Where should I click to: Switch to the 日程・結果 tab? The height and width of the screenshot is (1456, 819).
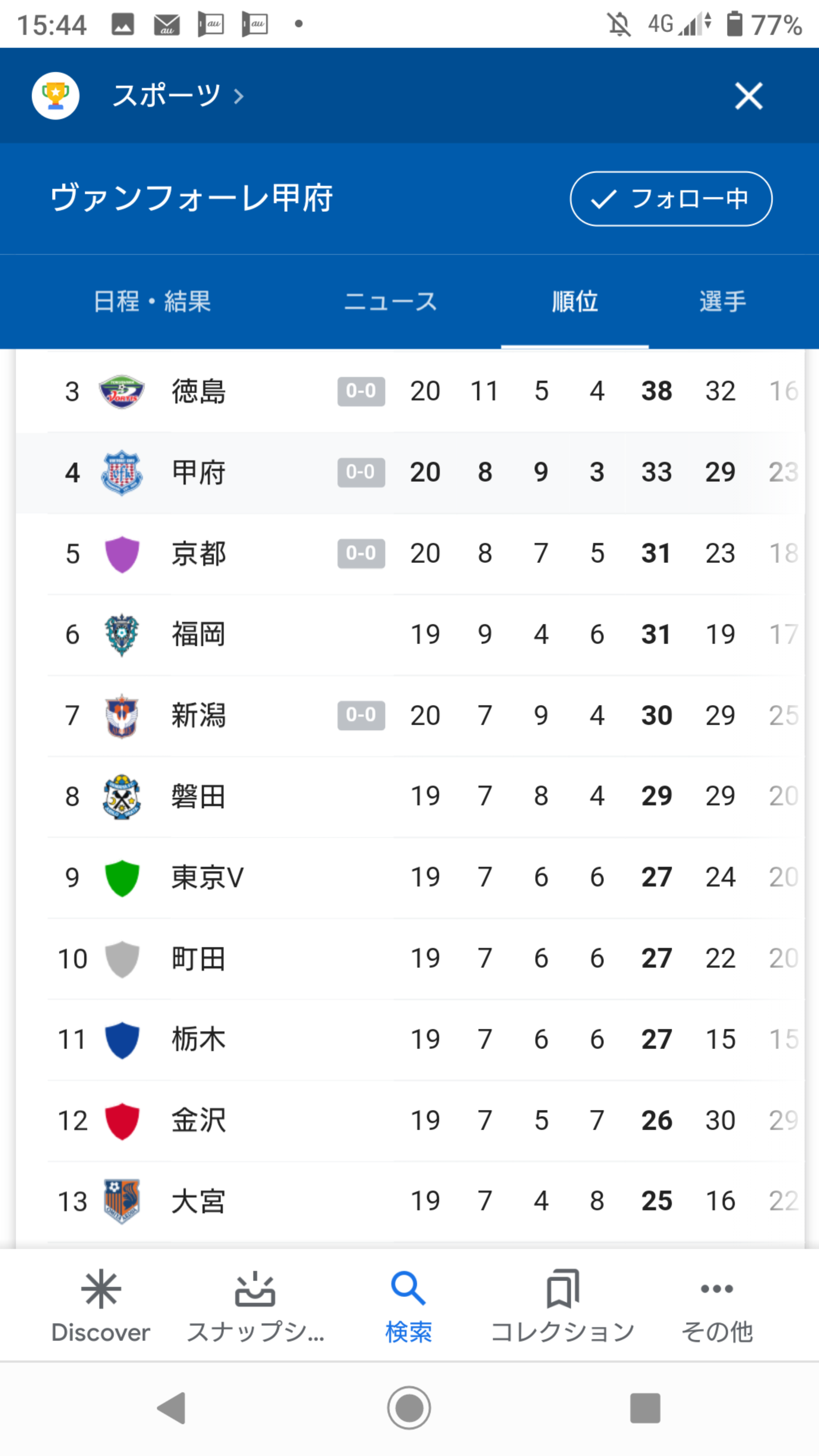pyautogui.click(x=152, y=301)
